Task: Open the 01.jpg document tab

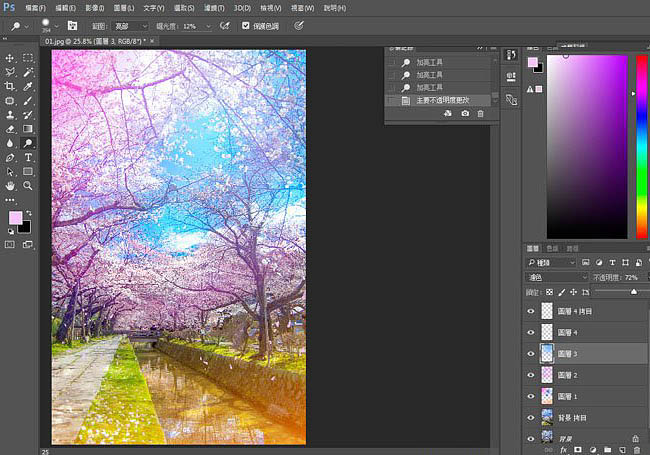Action: pyautogui.click(x=92, y=41)
